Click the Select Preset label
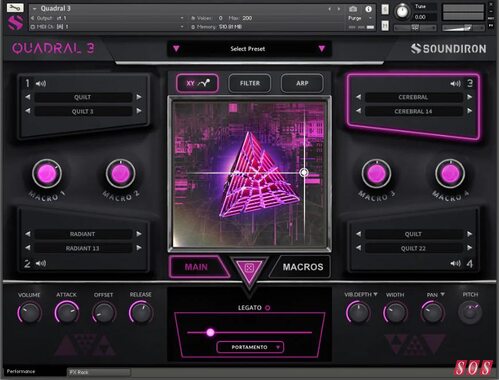The image size is (499, 380). tap(248, 49)
